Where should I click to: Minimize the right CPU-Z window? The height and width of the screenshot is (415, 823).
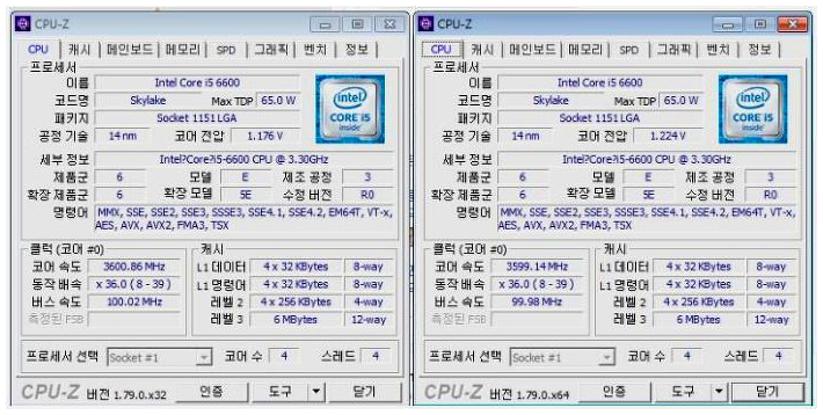pos(729,24)
